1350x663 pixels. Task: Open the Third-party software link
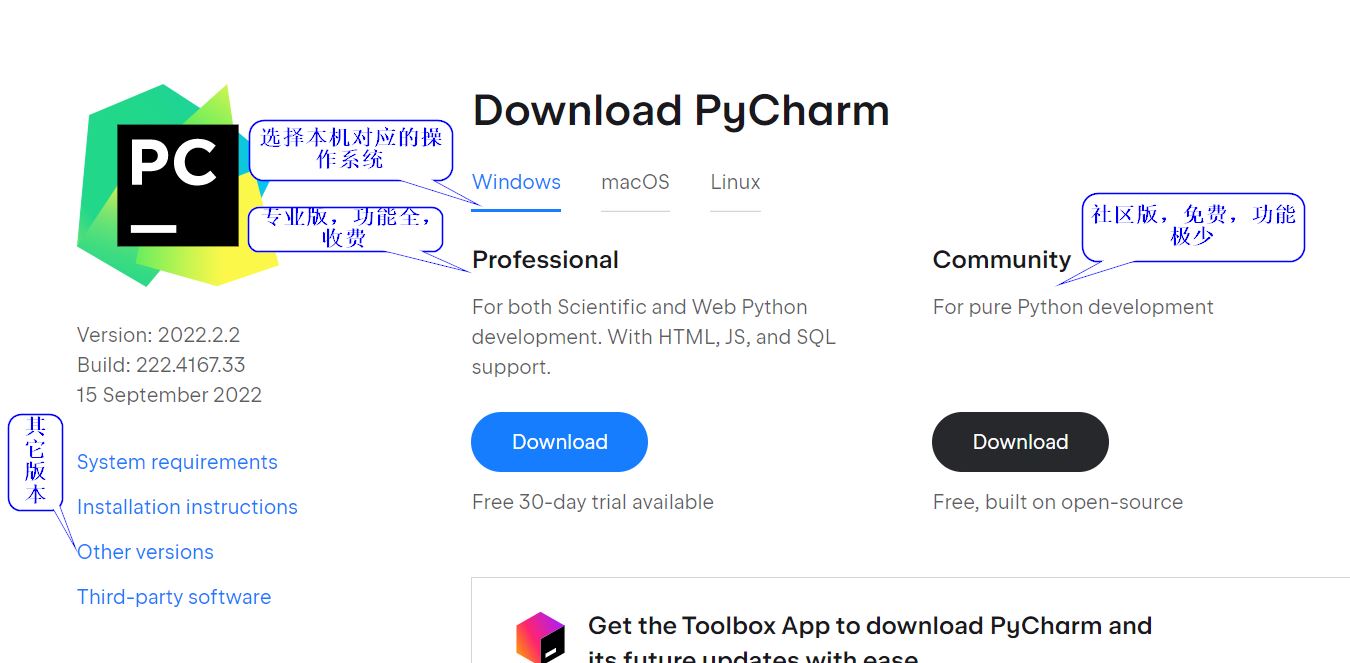click(x=174, y=597)
